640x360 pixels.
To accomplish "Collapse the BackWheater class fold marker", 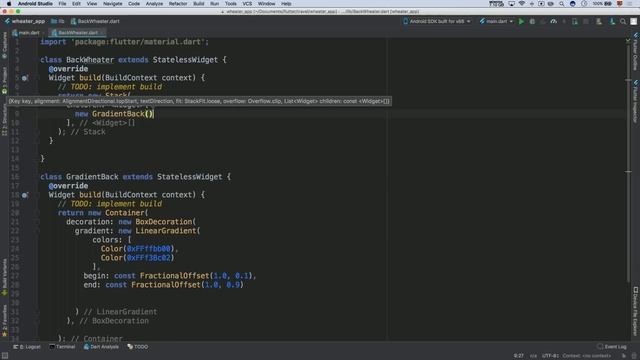I will coord(37,60).
